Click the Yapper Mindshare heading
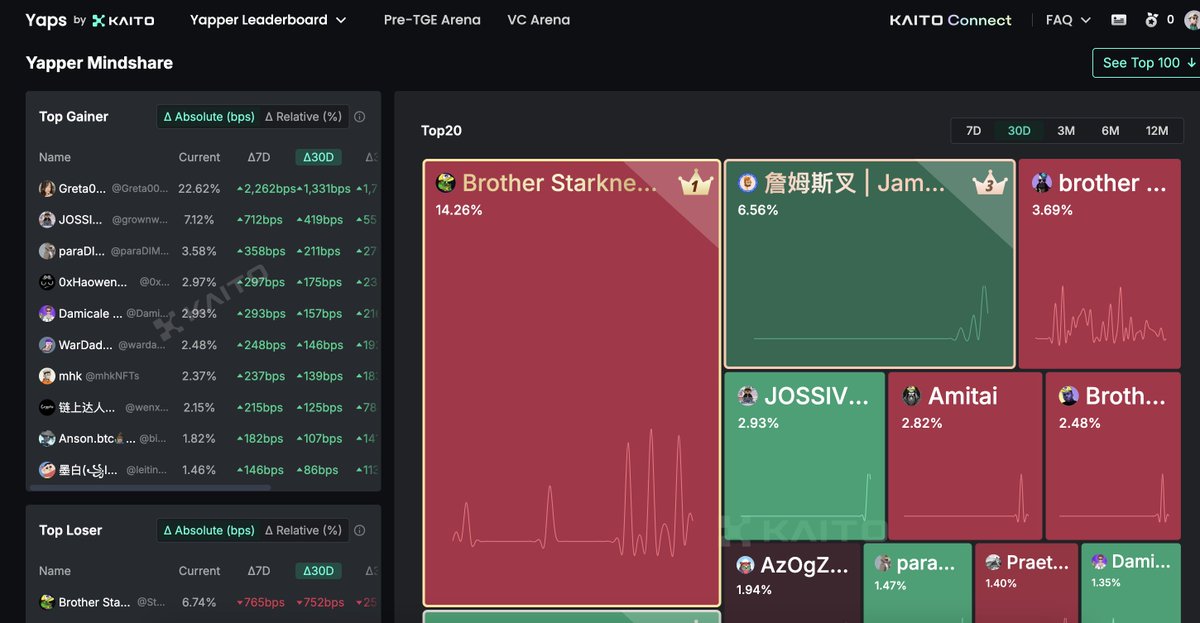Screen dimensions: 1200x623 (99, 63)
